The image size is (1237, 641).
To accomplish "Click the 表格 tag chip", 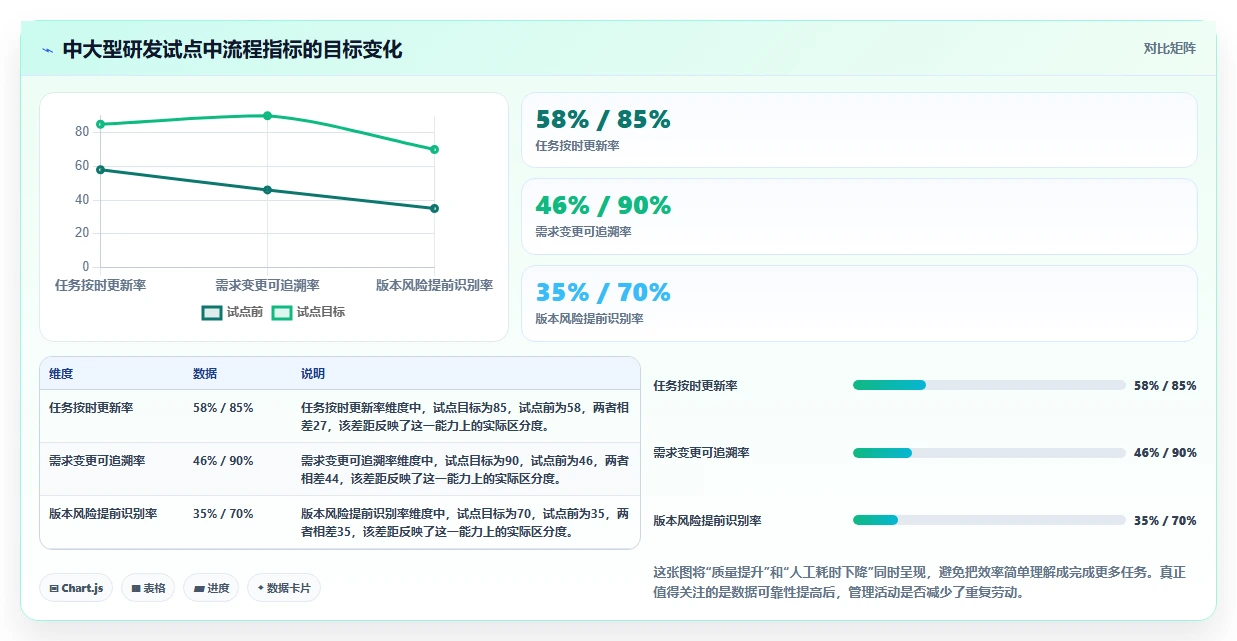I will 149,588.
